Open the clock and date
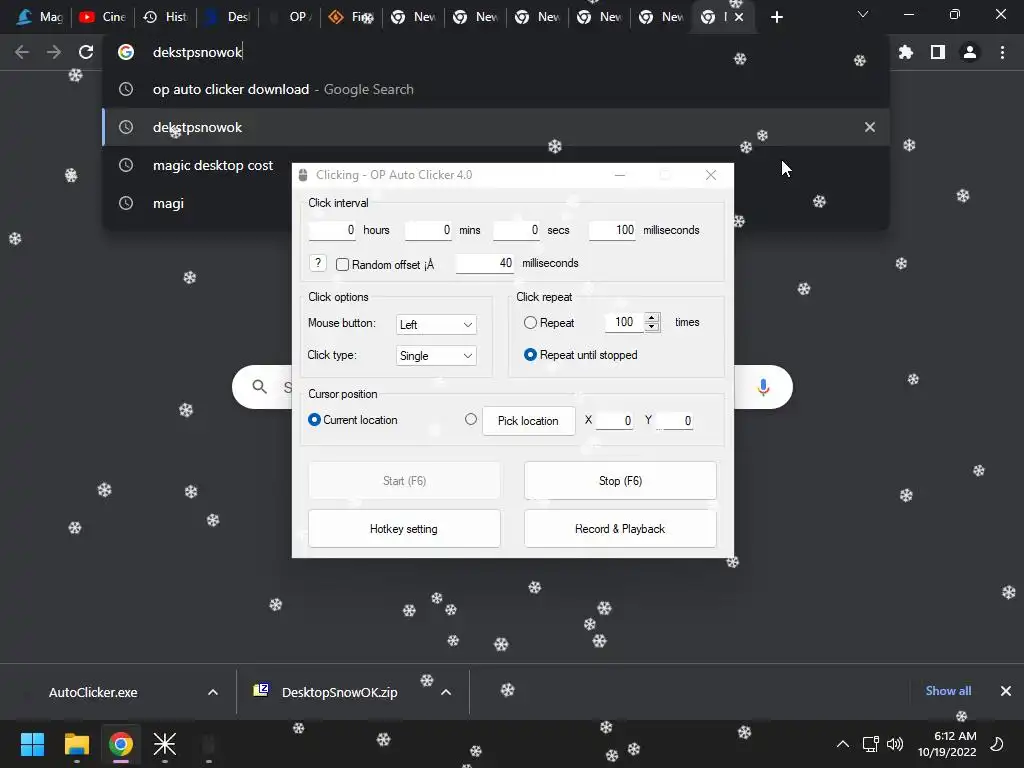The height and width of the screenshot is (768, 1024). click(x=947, y=744)
